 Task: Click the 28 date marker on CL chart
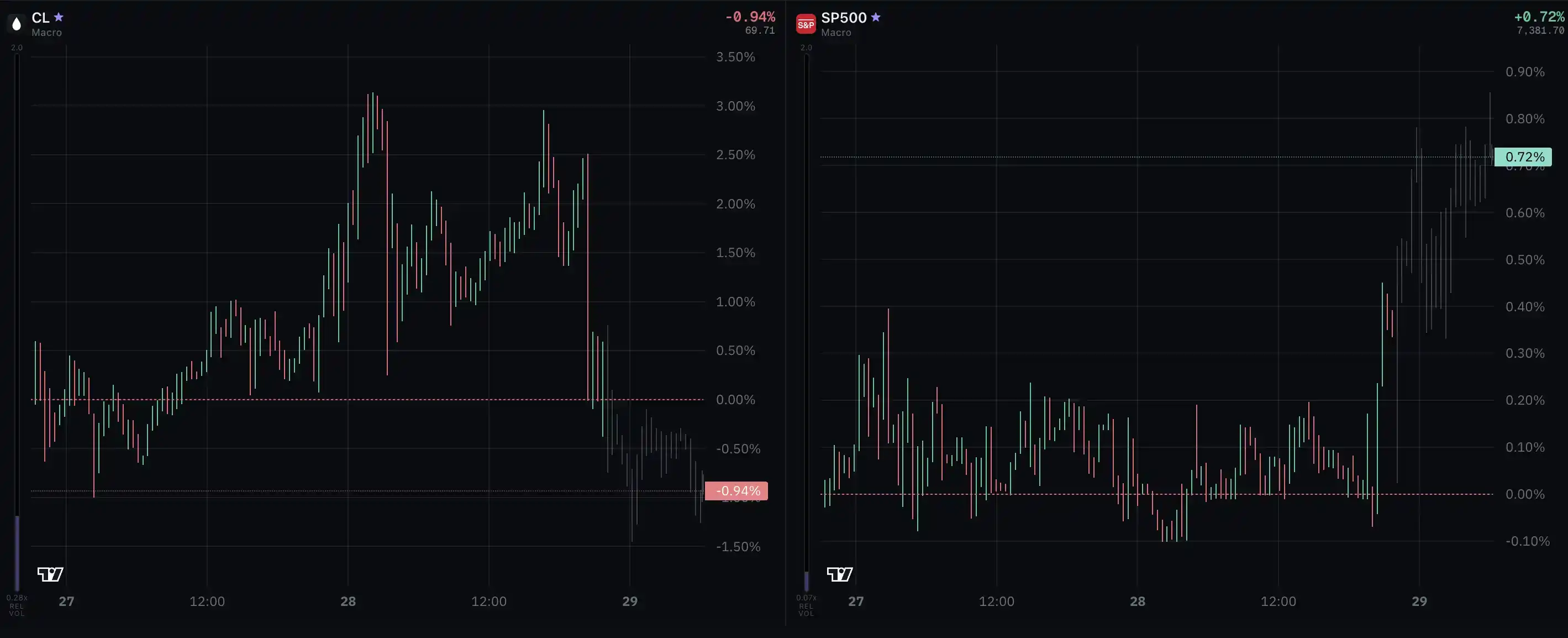pyautogui.click(x=348, y=602)
